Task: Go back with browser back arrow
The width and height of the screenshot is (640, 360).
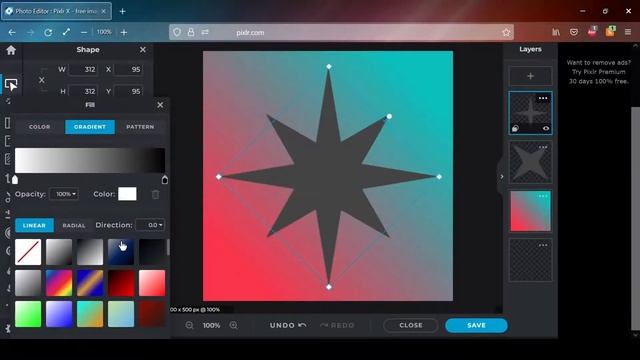Action: coord(12,32)
